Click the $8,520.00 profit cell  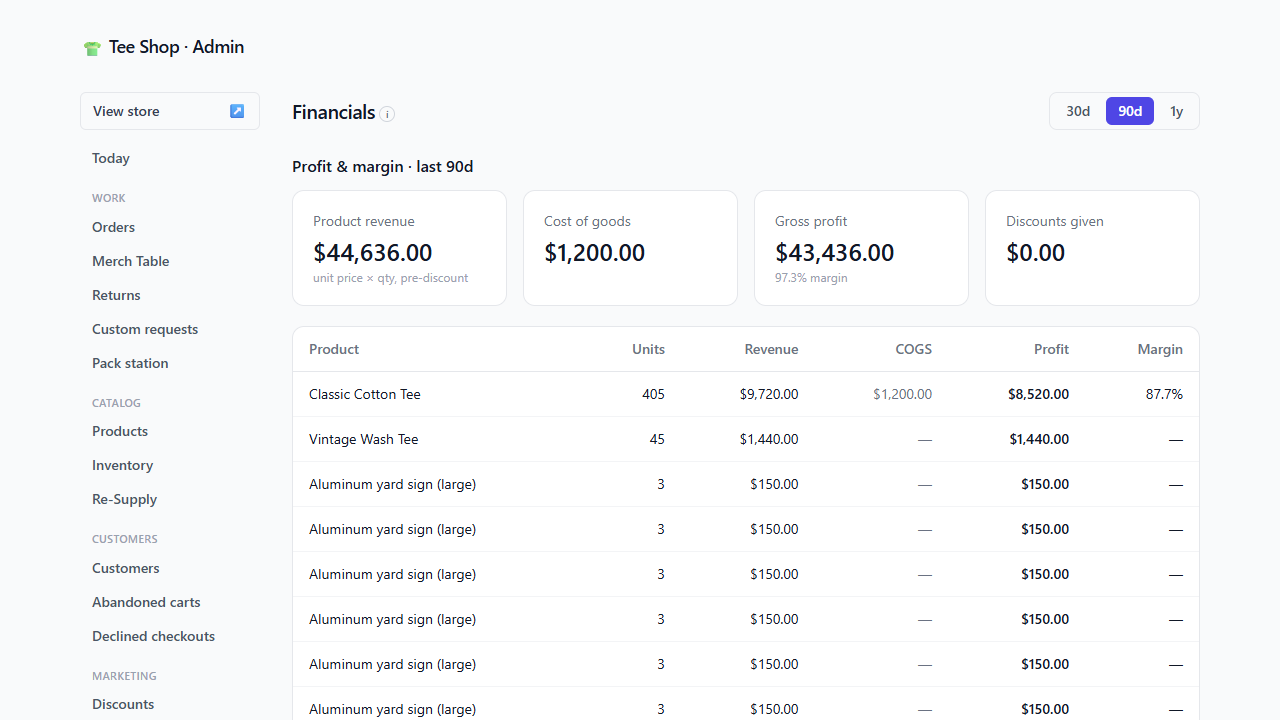pos(1038,394)
